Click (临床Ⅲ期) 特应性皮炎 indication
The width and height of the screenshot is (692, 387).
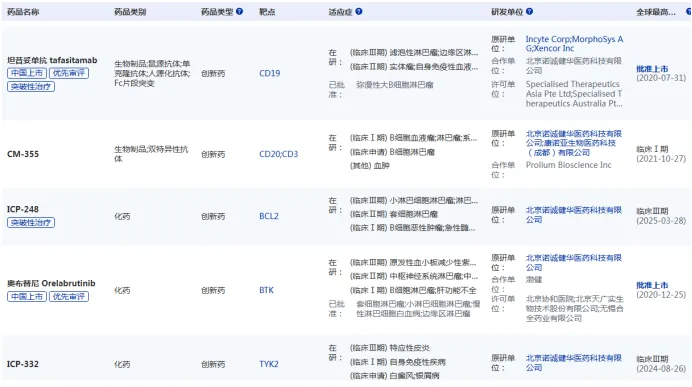pos(390,348)
